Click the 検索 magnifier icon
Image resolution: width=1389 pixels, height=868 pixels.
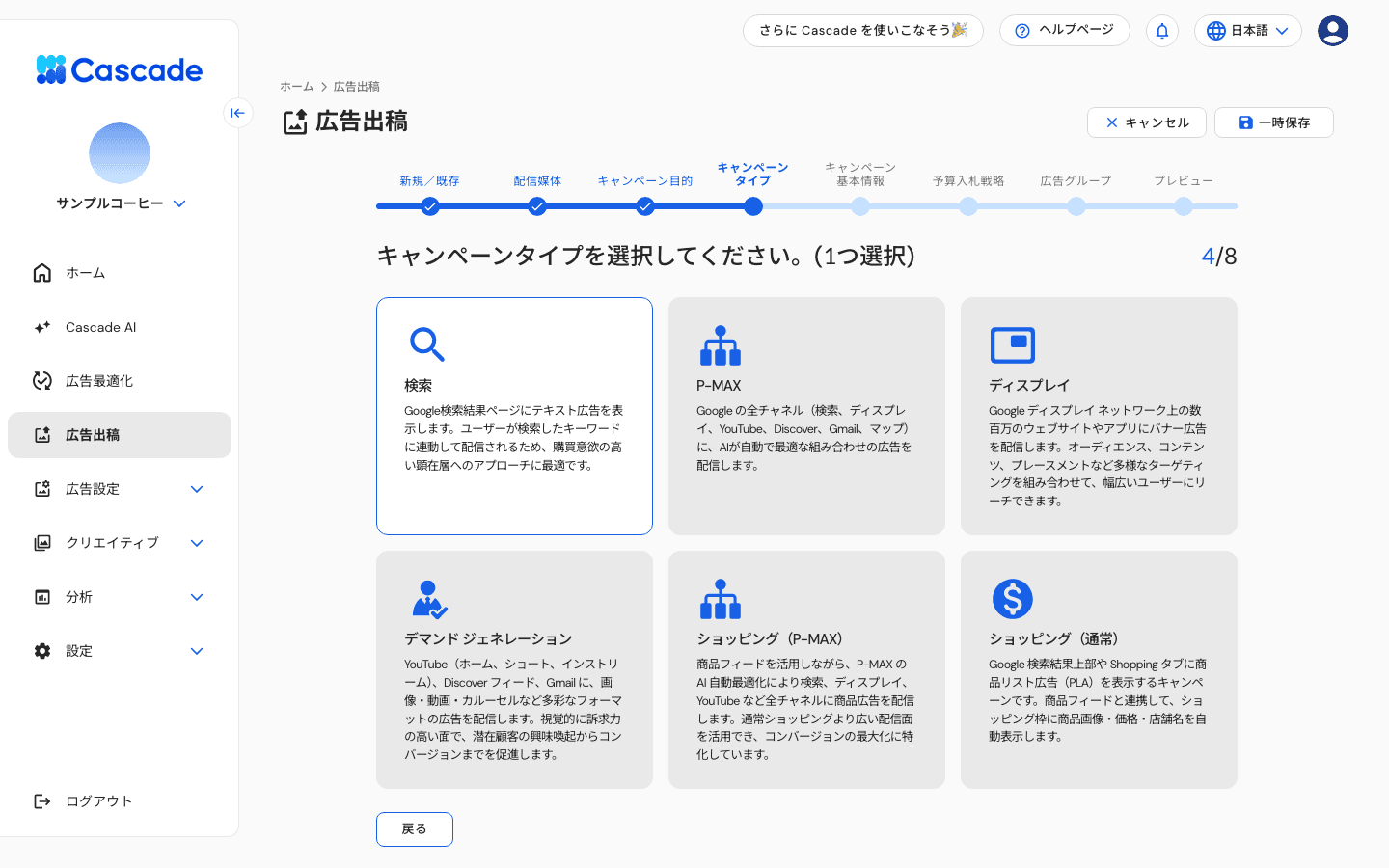[x=426, y=344]
